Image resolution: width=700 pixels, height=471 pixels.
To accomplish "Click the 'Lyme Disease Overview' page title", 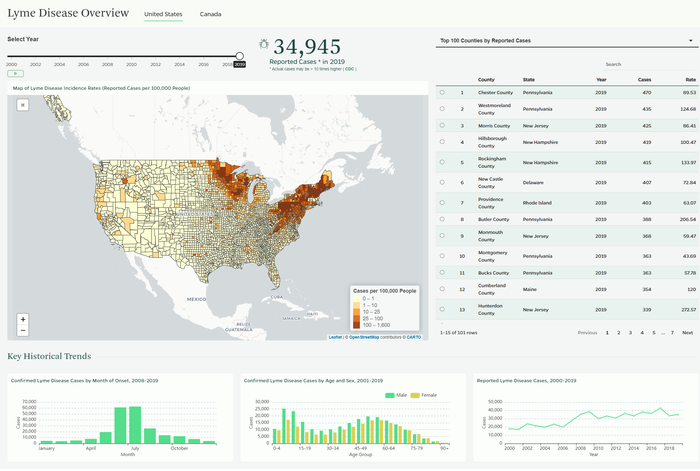I will [x=68, y=13].
